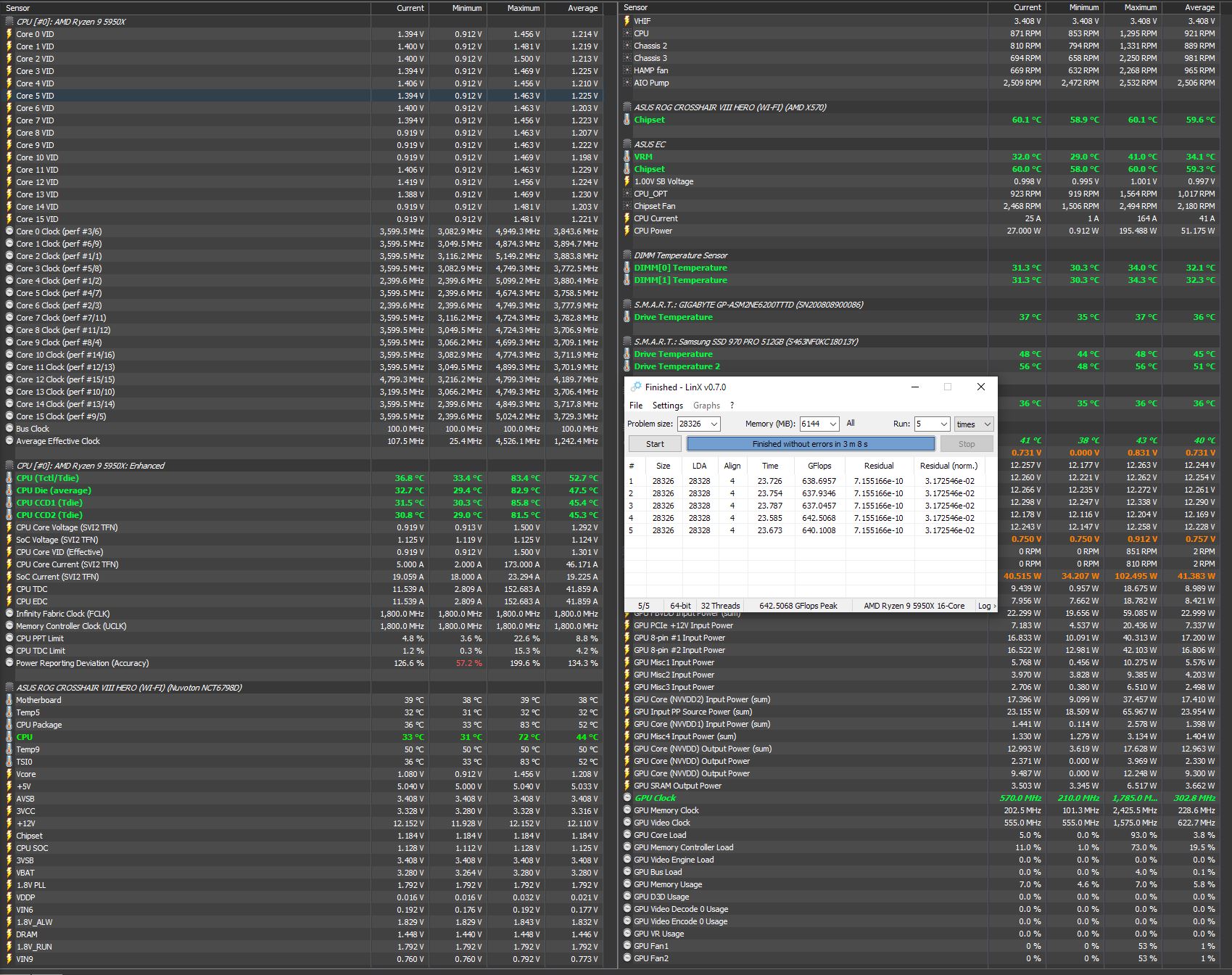Click the clock icon beside Core 0 Clock
The height and width of the screenshot is (975, 1232).
(9, 231)
